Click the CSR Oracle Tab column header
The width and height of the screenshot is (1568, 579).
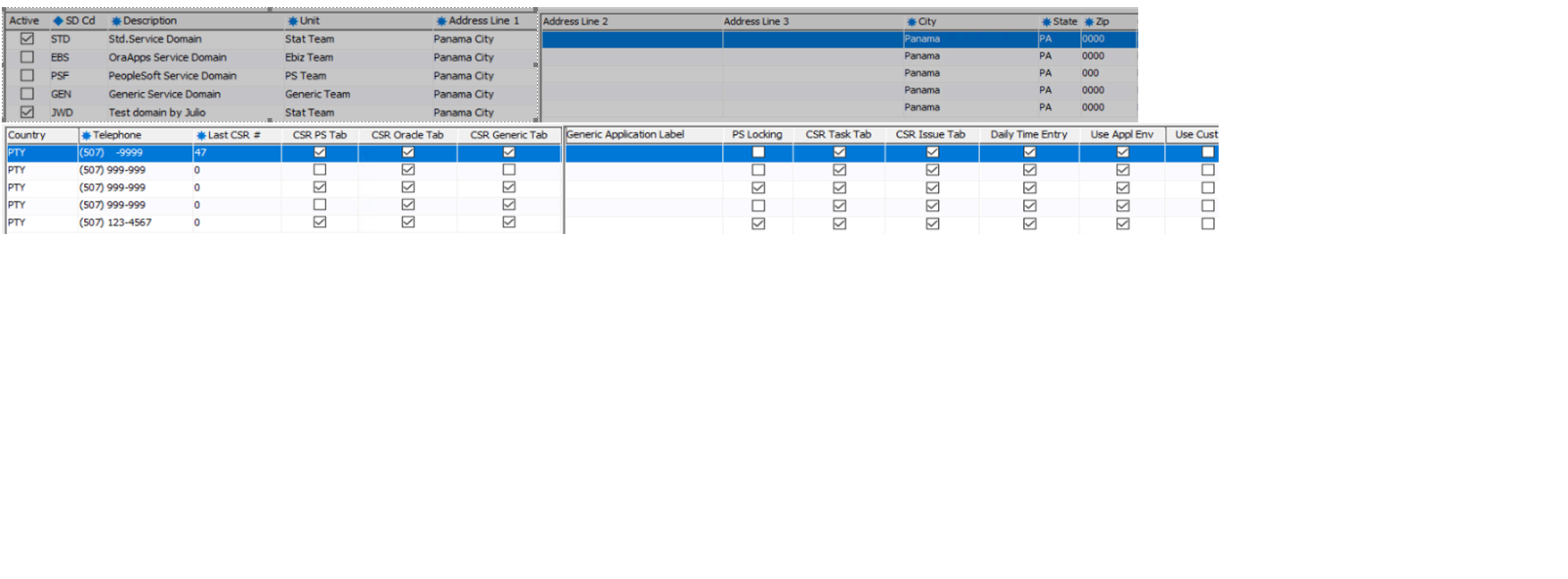point(407,135)
